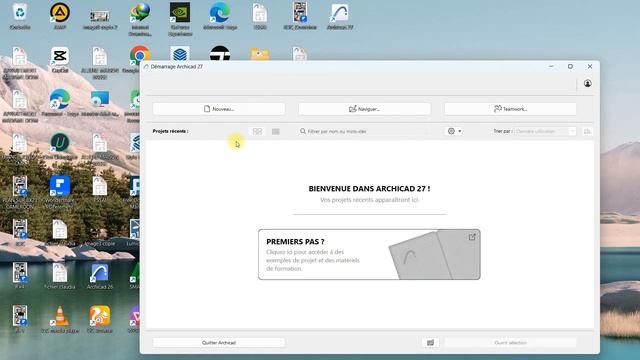Select blue stacked-layers icon beside Chrome
640x360 pixels.
(180, 53)
